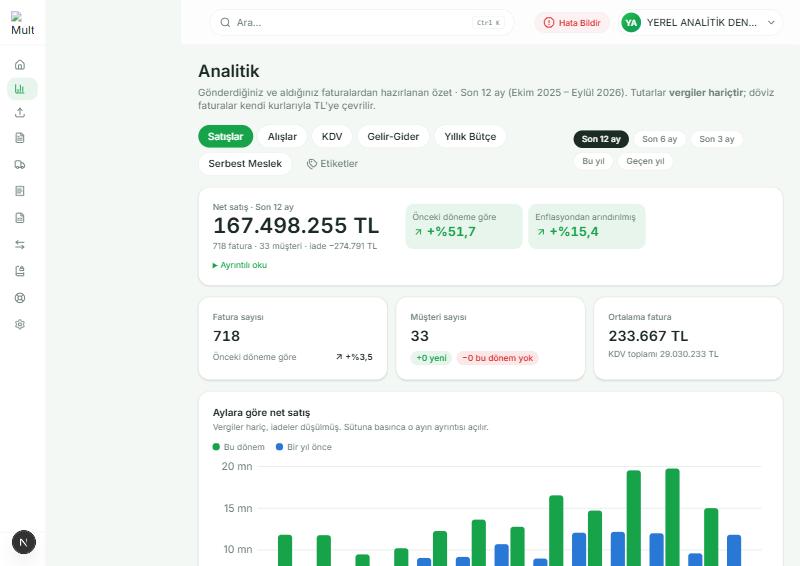Click the round N avatar button

pos(23,542)
